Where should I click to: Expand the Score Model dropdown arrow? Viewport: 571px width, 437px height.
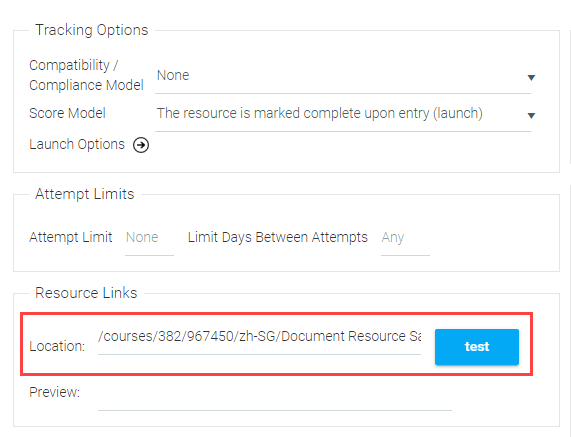click(531, 115)
